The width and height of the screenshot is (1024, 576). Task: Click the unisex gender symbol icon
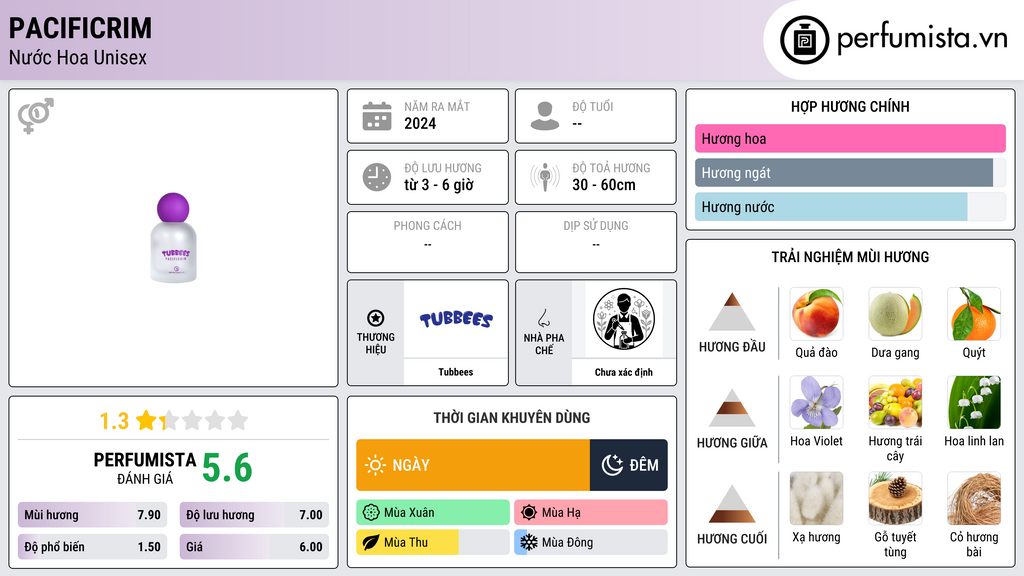click(35, 116)
